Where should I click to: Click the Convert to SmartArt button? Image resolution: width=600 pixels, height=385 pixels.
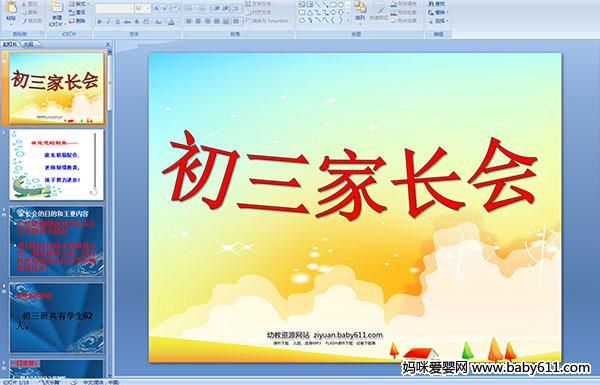(x=269, y=21)
